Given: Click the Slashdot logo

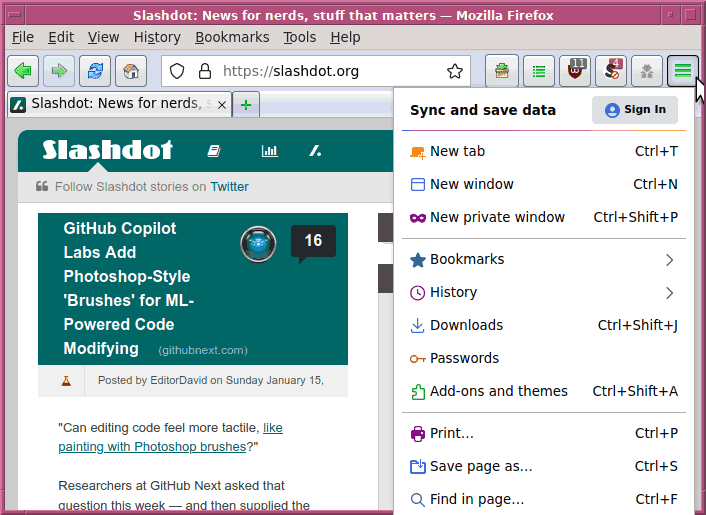Looking at the screenshot, I should point(108,150).
